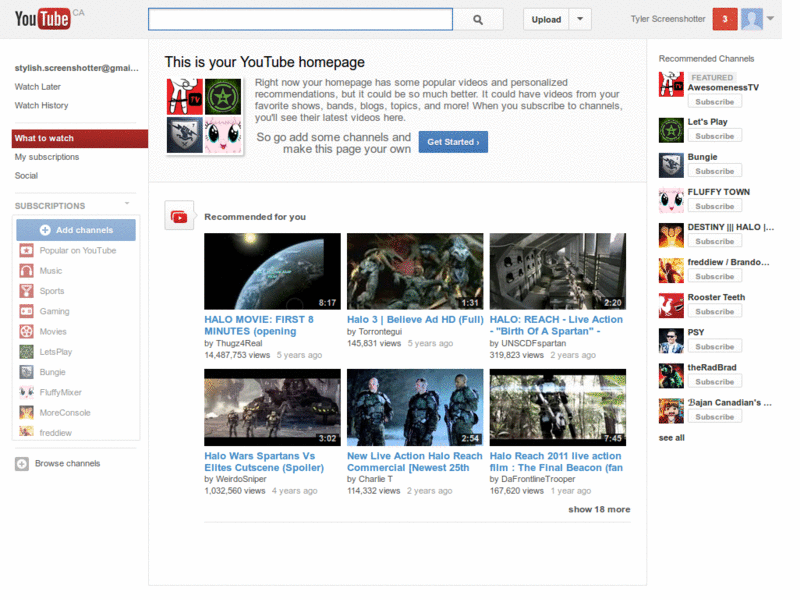
Task: Subscribe to theRadBrad
Action: (714, 382)
